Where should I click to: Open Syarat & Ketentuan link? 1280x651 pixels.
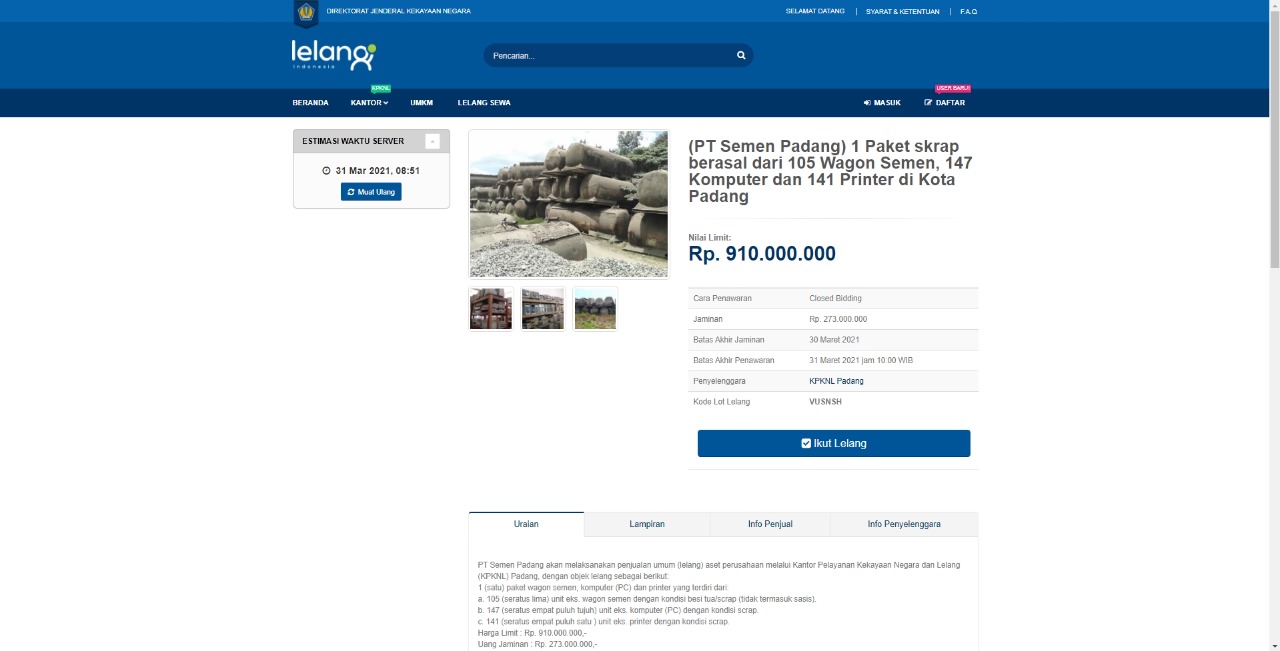[x=903, y=11]
